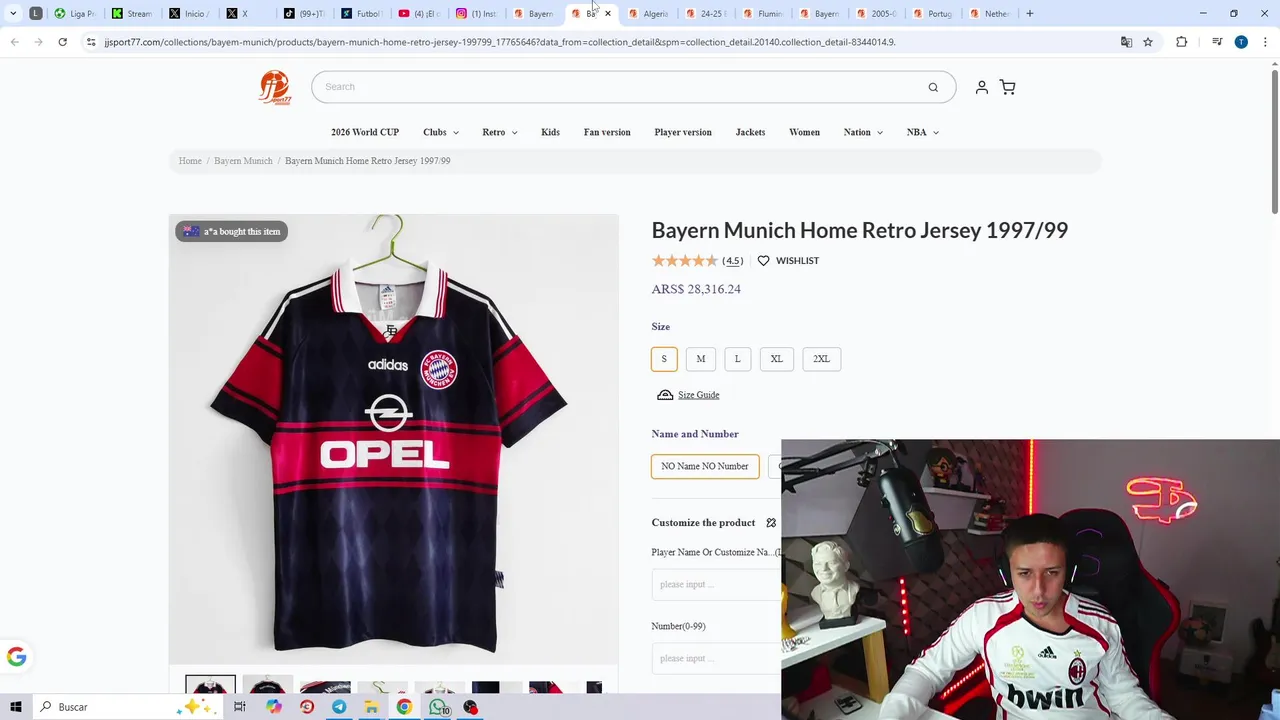Go to the Player version menu item
The height and width of the screenshot is (720, 1280).
[683, 132]
